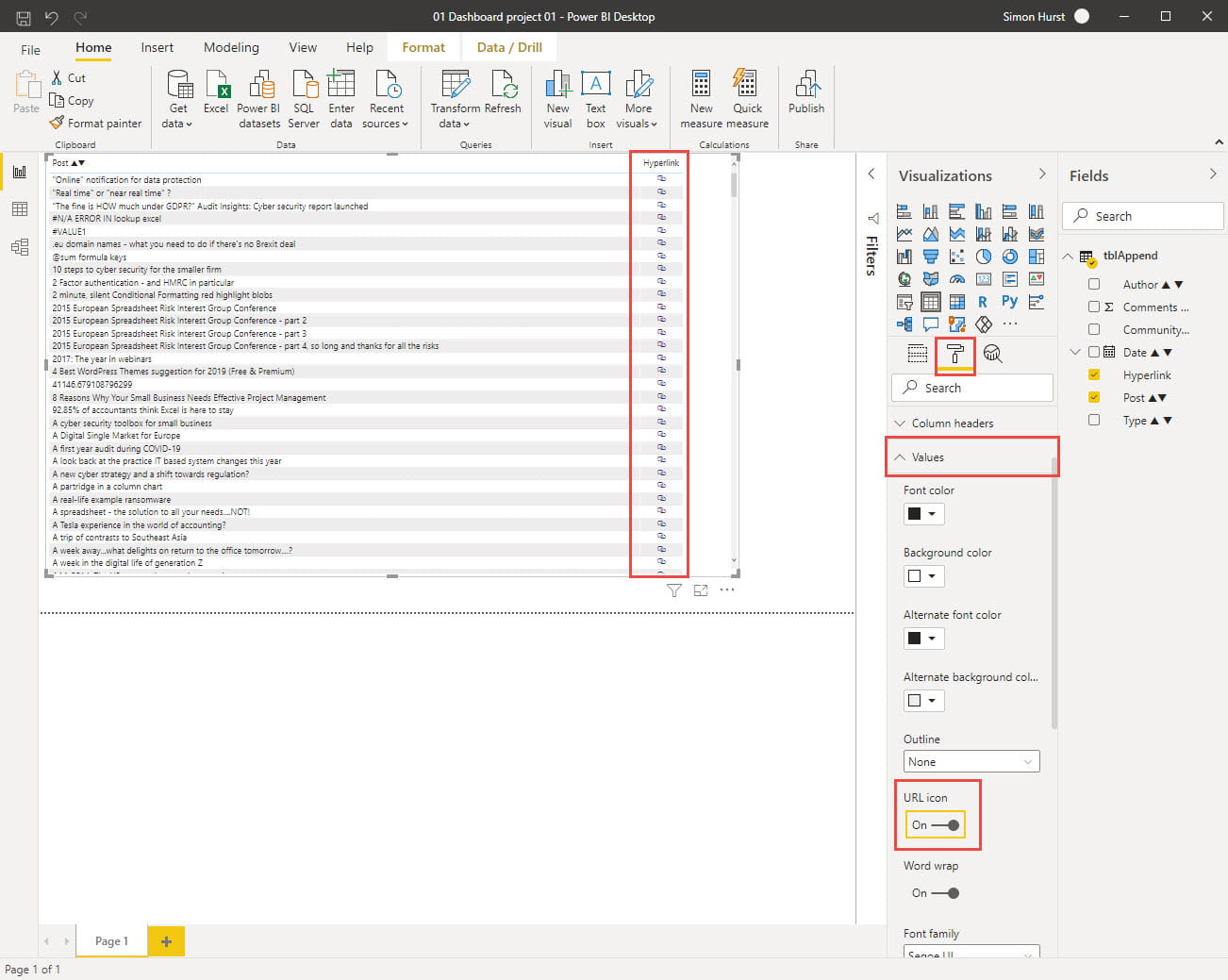
Task: Click the New measure icon
Action: click(701, 98)
